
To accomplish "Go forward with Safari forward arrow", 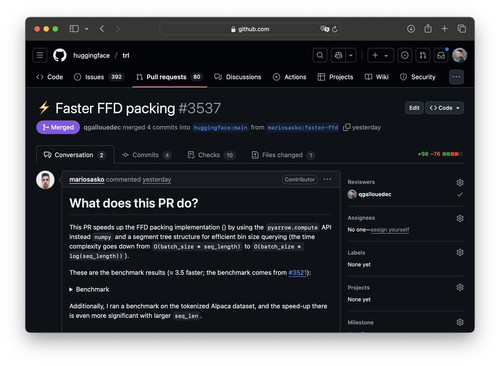I will click(x=118, y=29).
